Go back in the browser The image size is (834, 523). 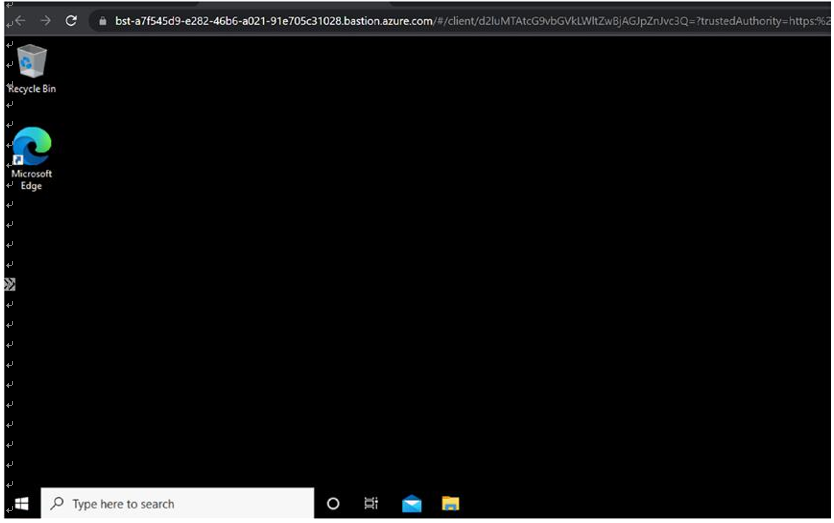coord(20,21)
